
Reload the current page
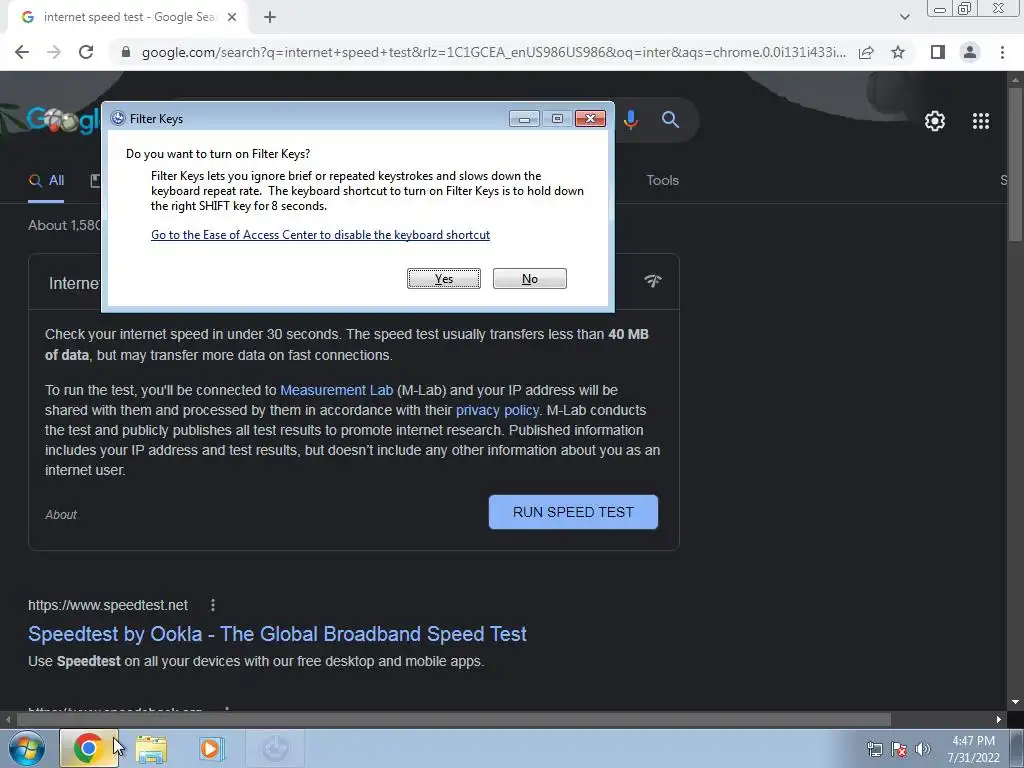coord(86,52)
